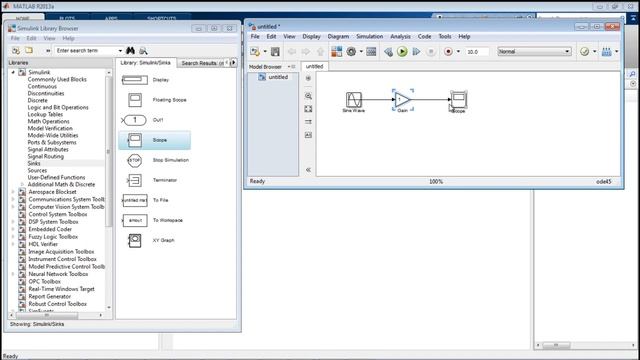Click the Build Model icon

click(607, 52)
